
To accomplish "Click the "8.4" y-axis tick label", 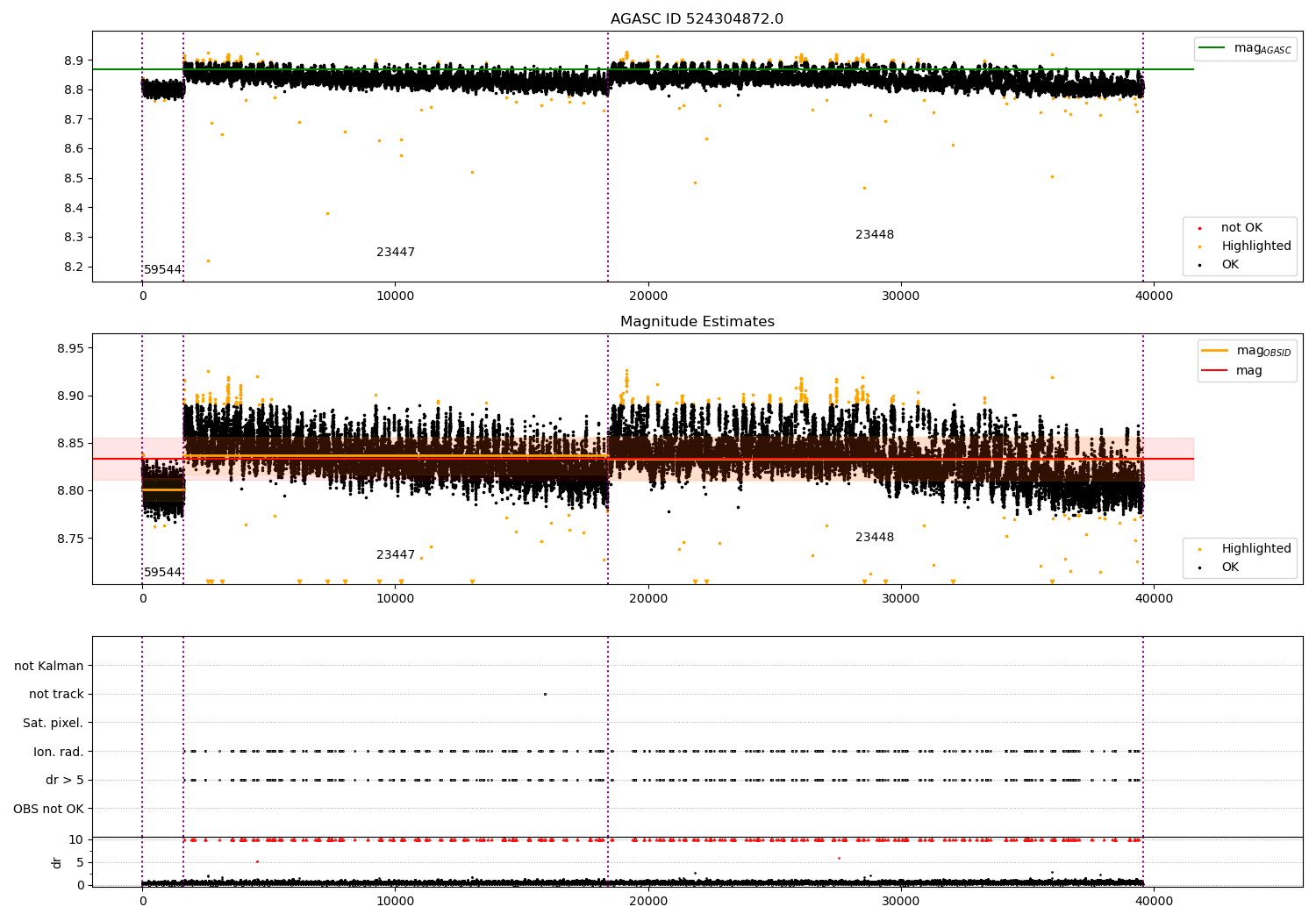I will tap(75, 209).
